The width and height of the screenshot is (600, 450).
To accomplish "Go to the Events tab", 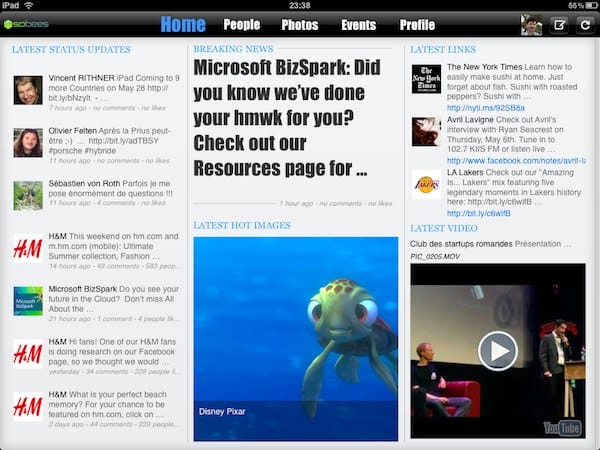I will click(x=358, y=25).
